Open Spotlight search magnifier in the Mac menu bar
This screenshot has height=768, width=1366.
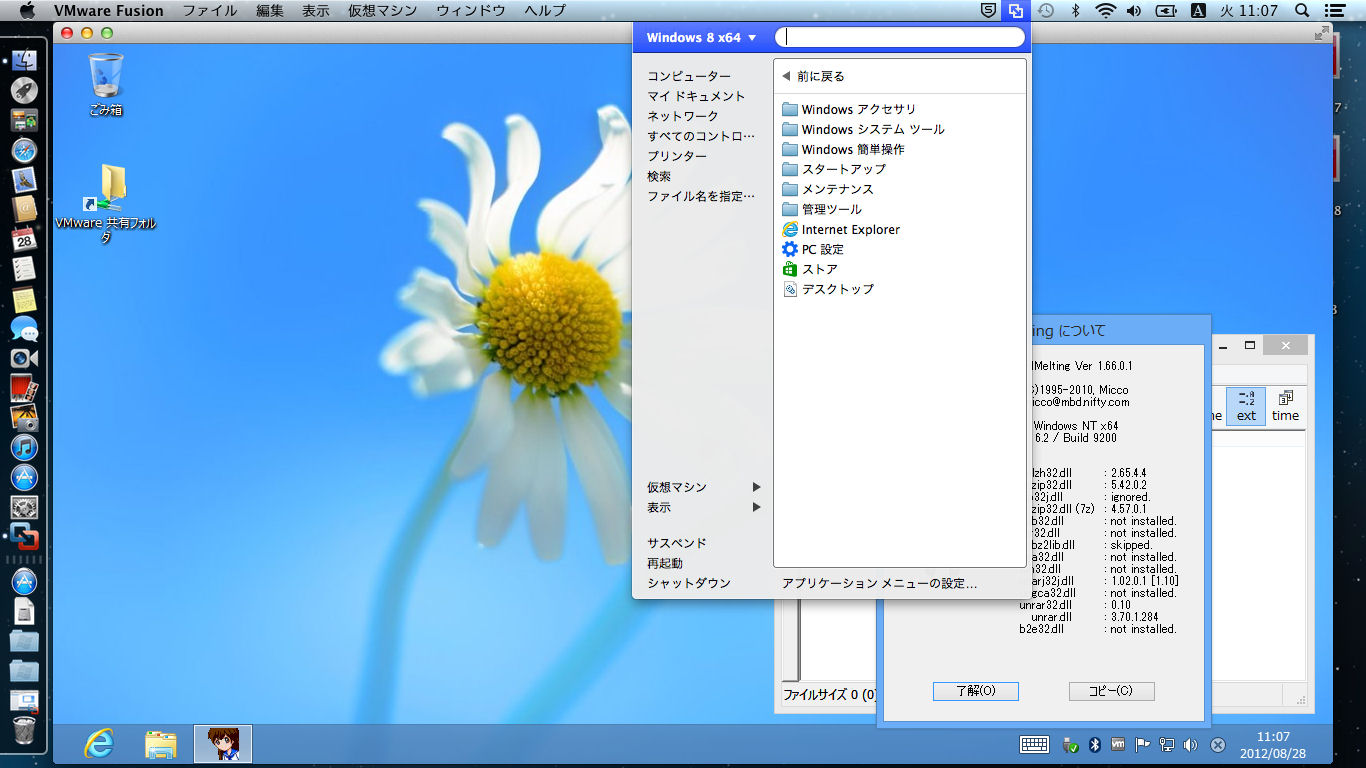click(x=1302, y=11)
